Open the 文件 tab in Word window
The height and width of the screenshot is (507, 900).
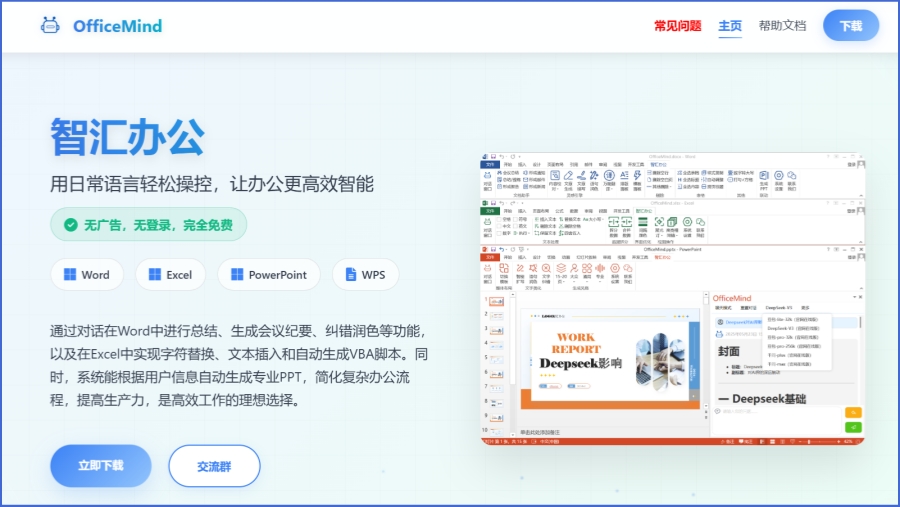pyautogui.click(x=490, y=165)
